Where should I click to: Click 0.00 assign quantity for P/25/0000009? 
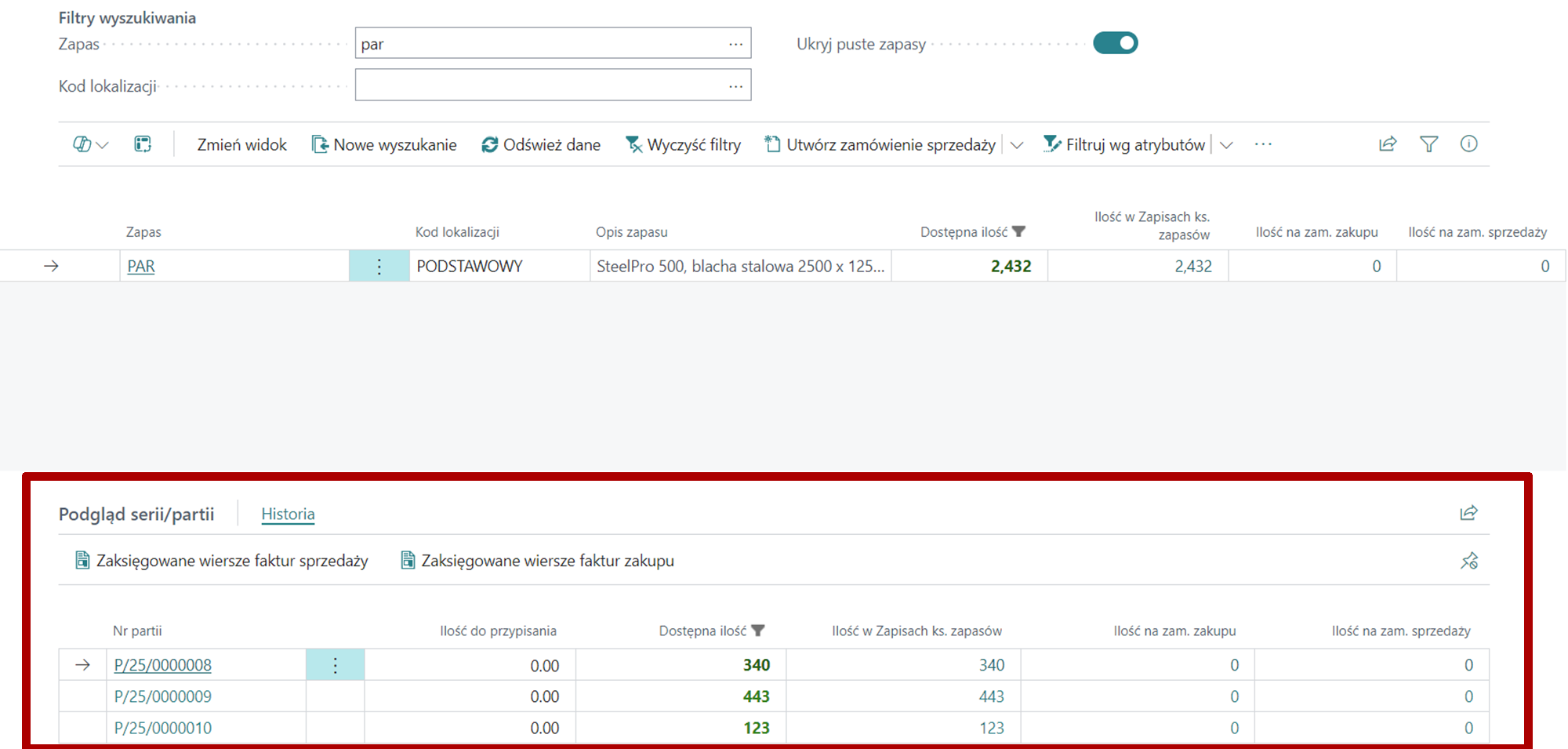544,696
